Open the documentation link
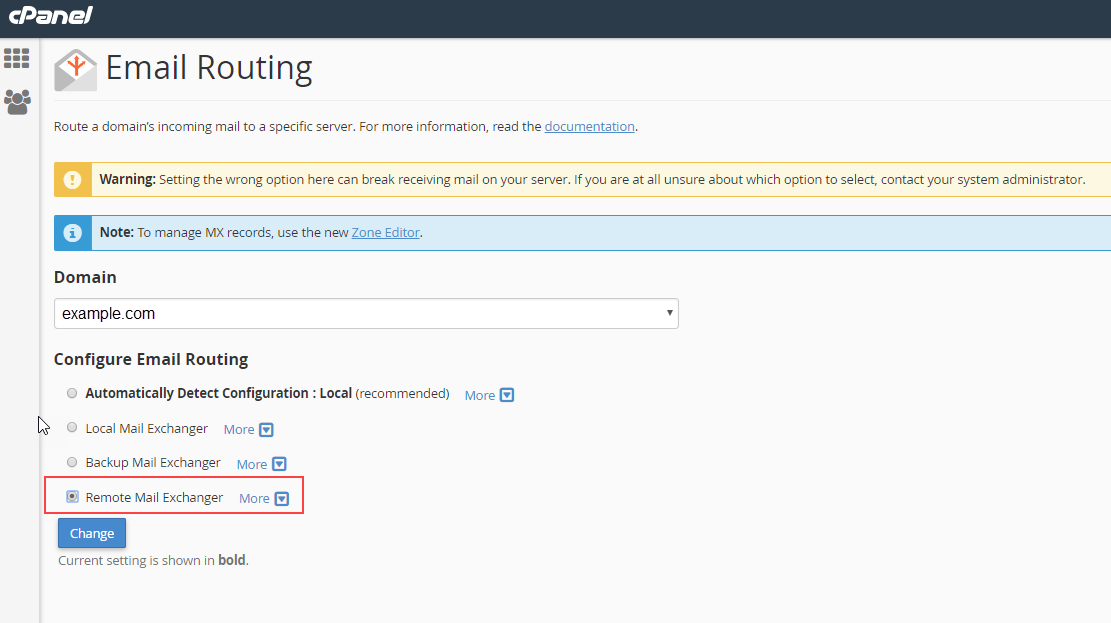 click(x=589, y=127)
